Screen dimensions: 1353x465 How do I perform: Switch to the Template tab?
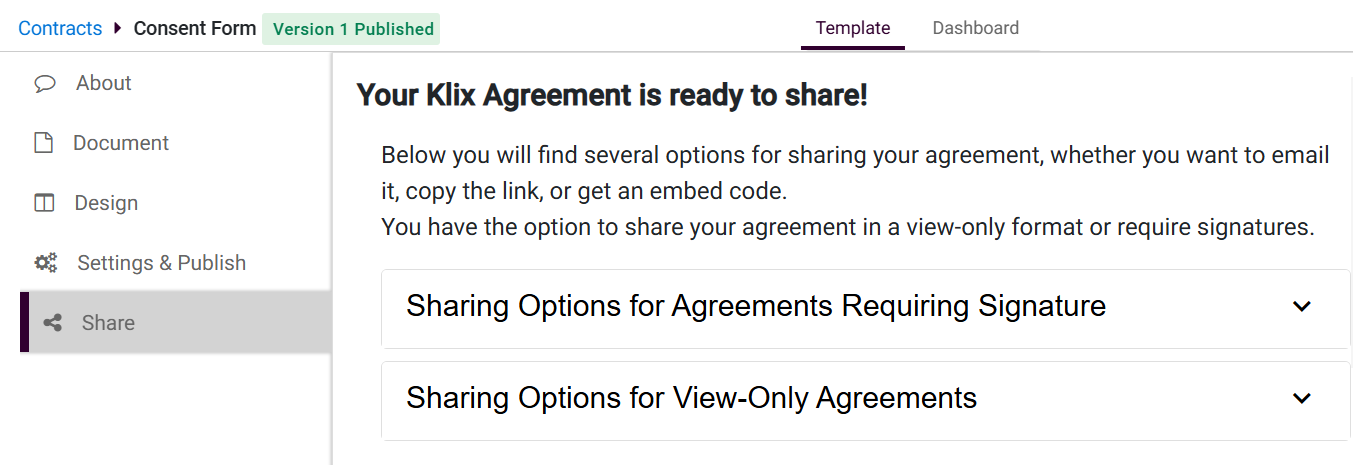[x=852, y=28]
